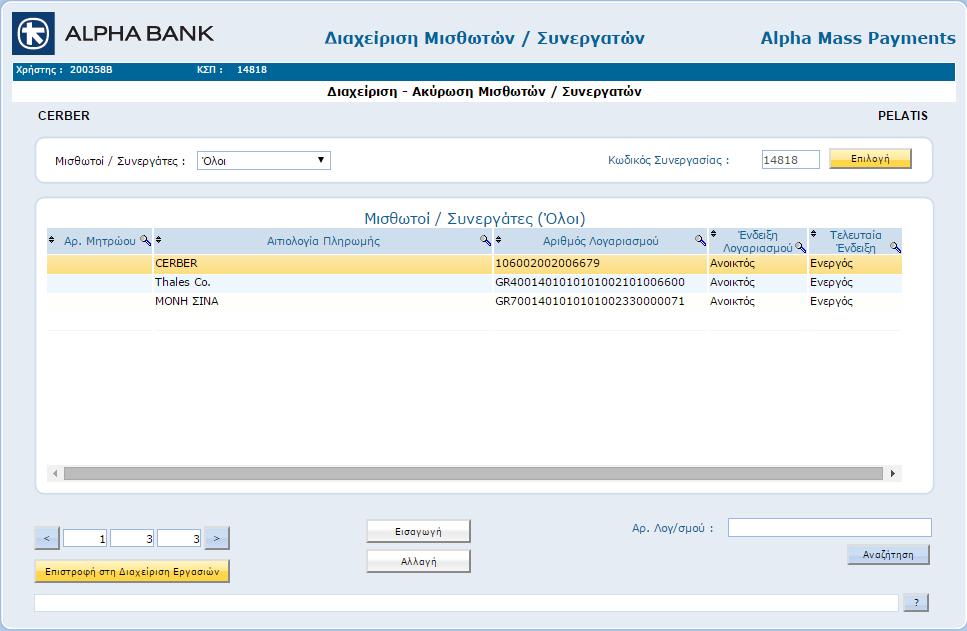Screen dimensions: 967x631
Task: Click the table scrollbar left arrow
Action: coord(55,473)
